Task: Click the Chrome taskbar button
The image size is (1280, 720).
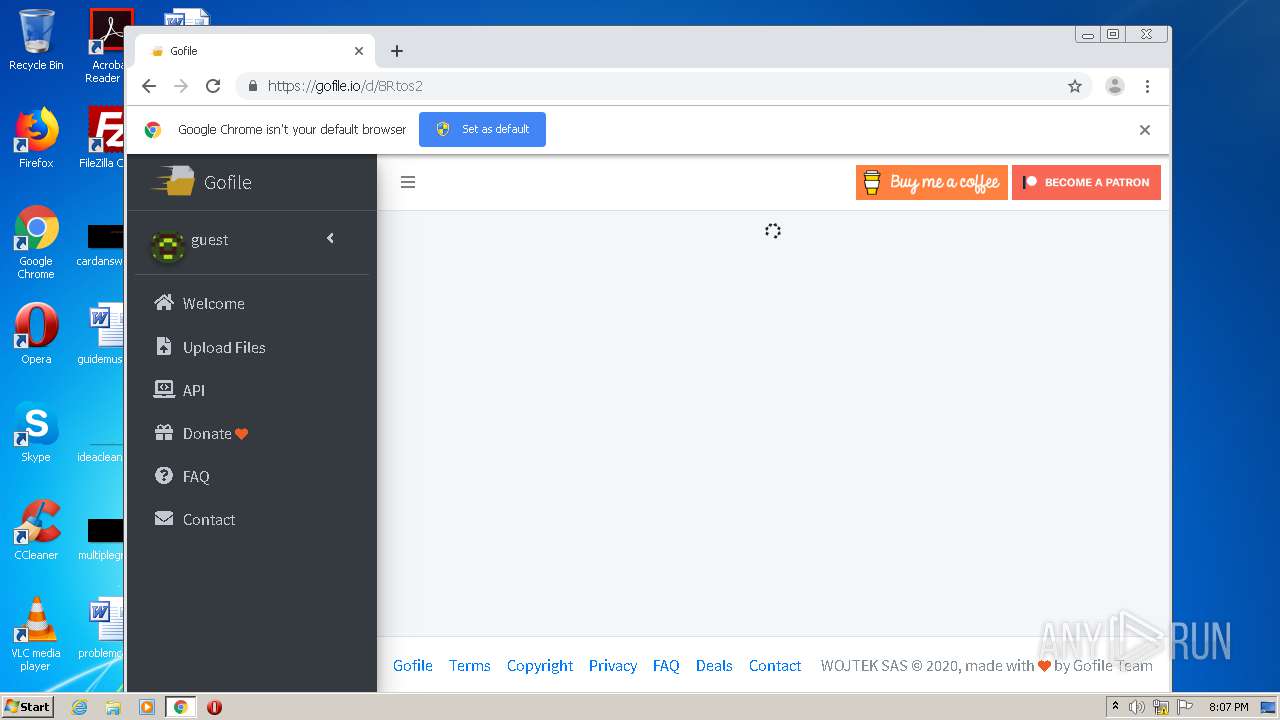Action: click(181, 707)
